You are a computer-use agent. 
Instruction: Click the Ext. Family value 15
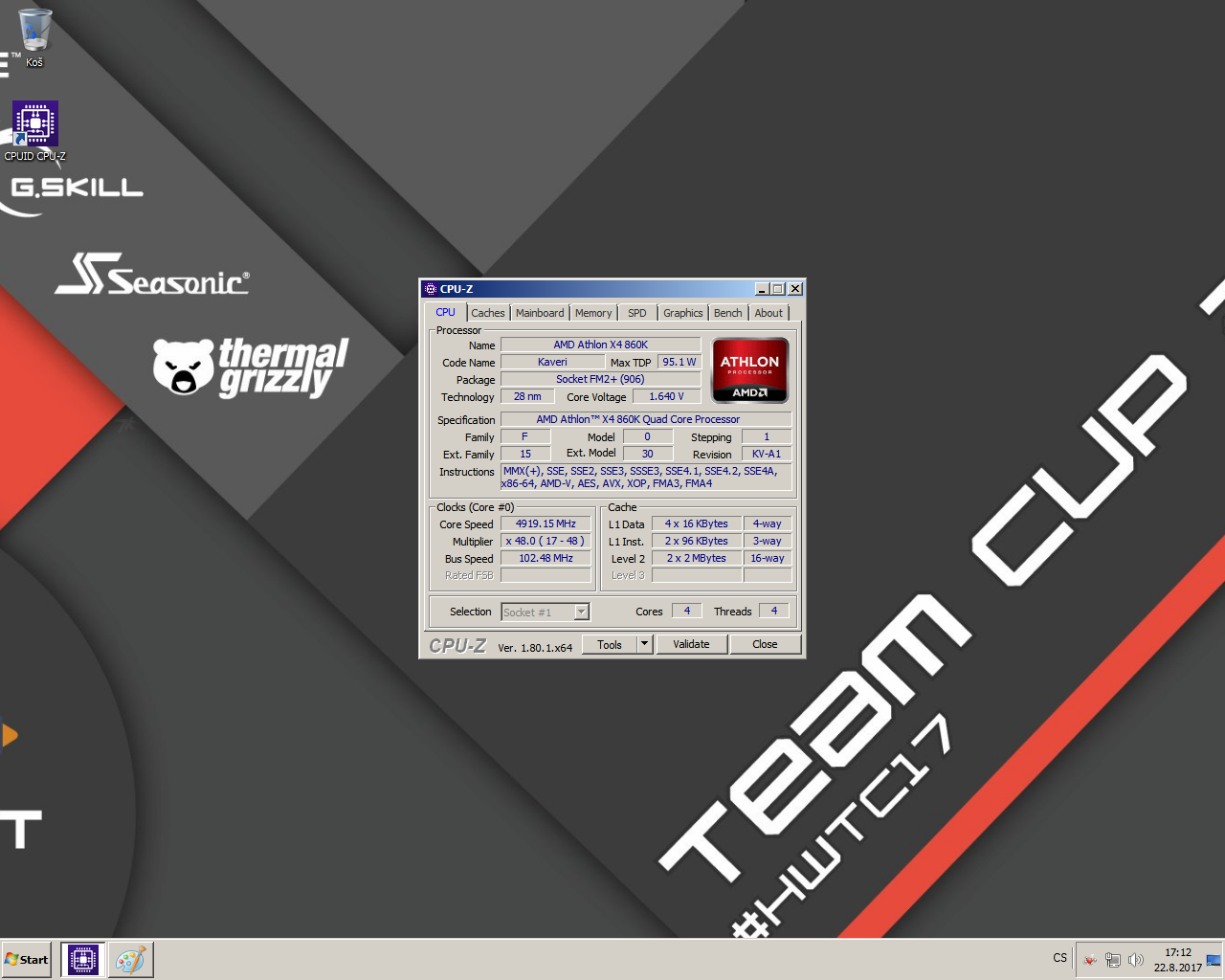(525, 454)
